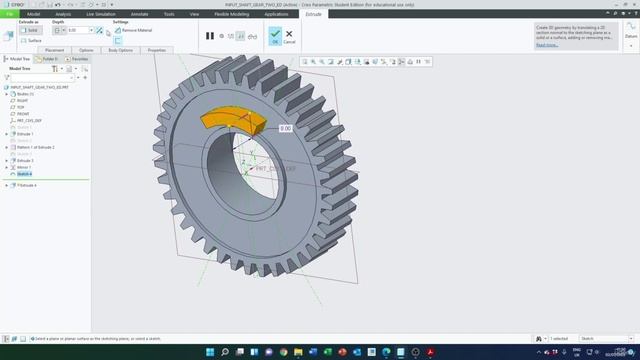Click the Read more link

(x=547, y=45)
